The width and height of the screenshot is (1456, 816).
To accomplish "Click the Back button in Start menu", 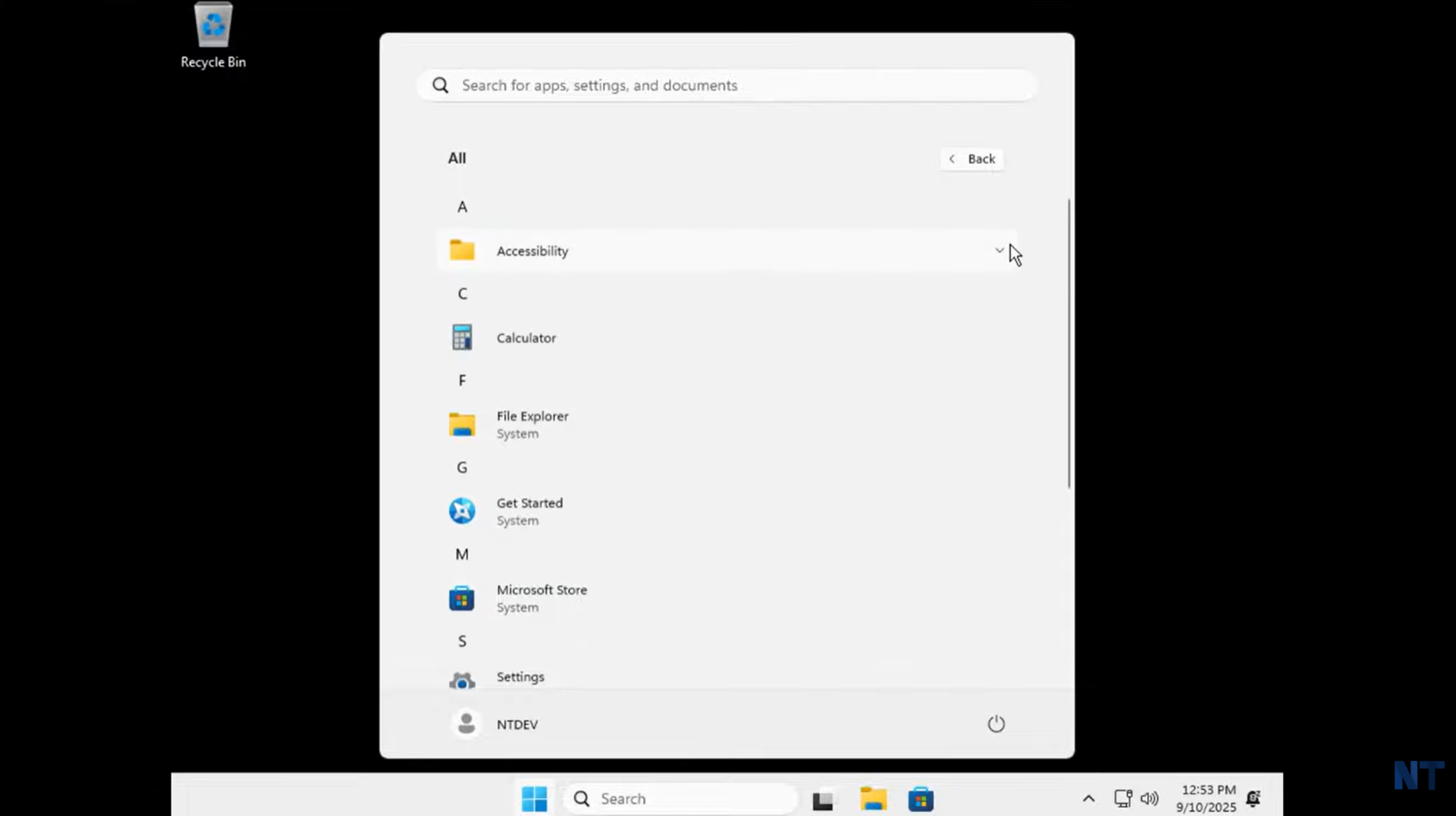I will [x=972, y=159].
